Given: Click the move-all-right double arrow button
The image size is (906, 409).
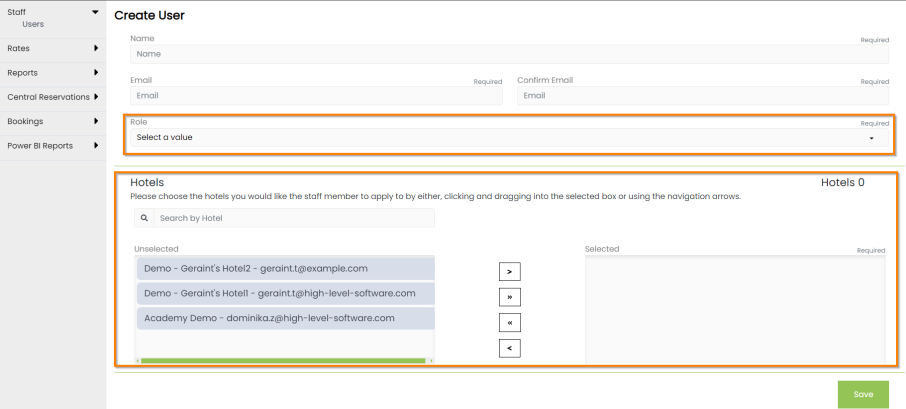Looking at the screenshot, I should [509, 297].
